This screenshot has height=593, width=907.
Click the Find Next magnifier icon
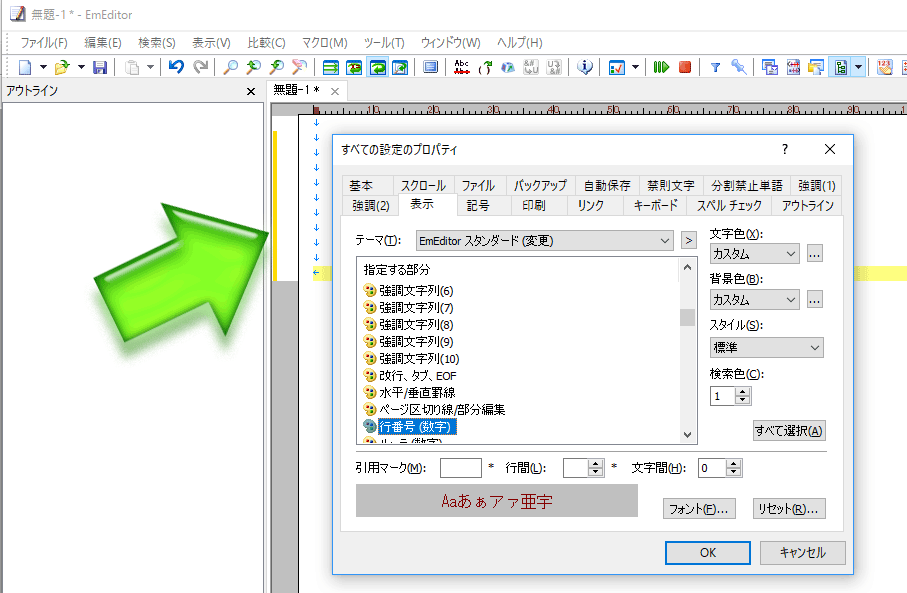pos(253,67)
